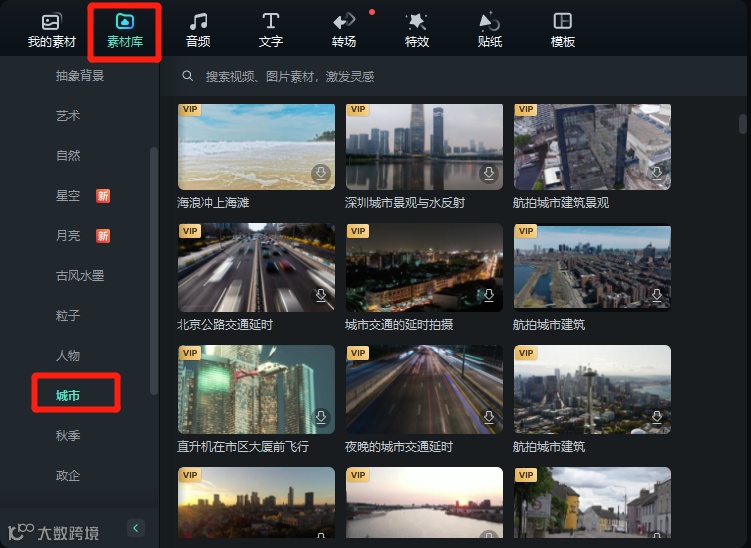Click the 新 badge beside 星空
The width and height of the screenshot is (751, 548).
click(x=103, y=196)
